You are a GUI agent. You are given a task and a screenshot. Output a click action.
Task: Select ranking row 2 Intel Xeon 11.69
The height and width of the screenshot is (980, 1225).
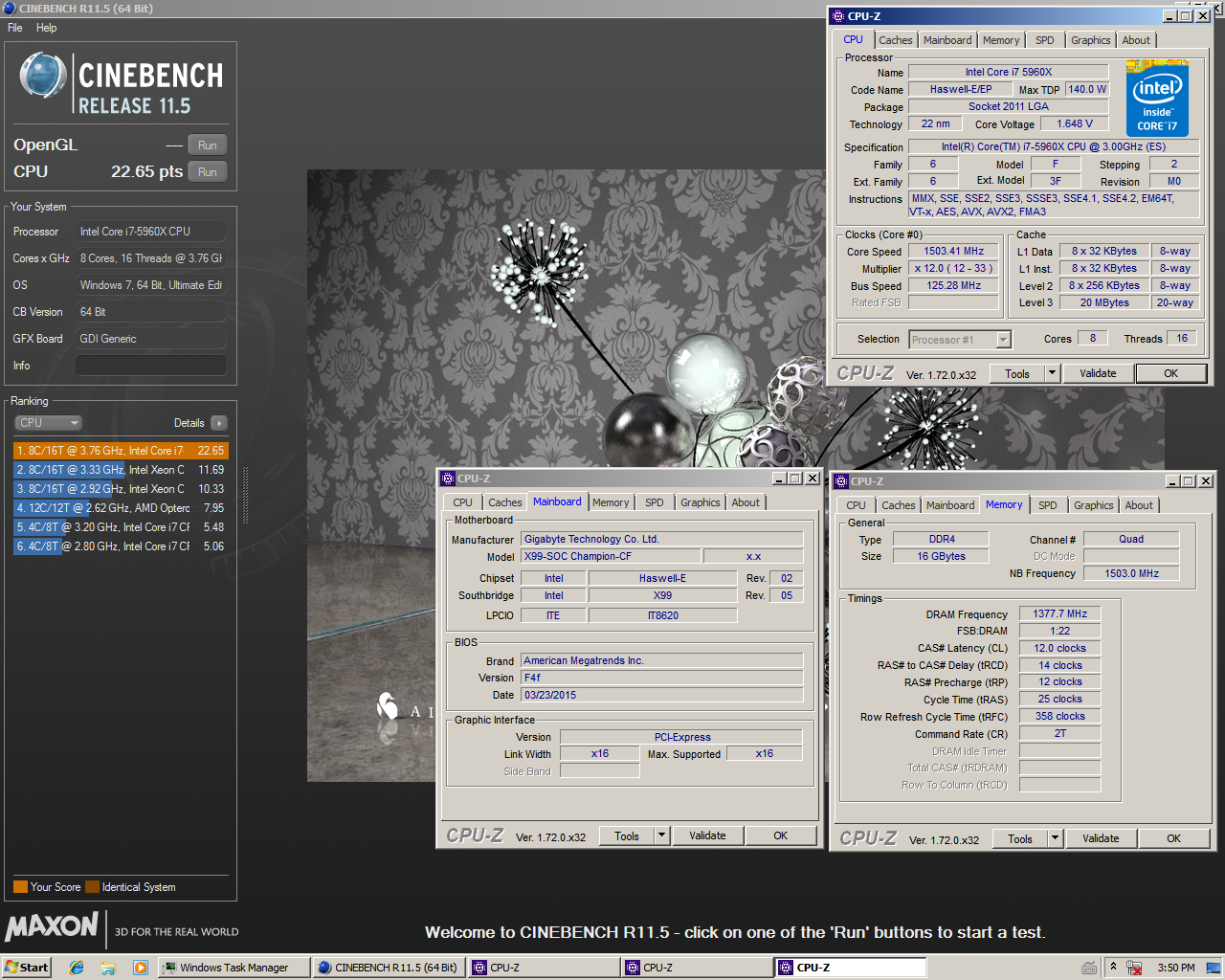[121, 470]
